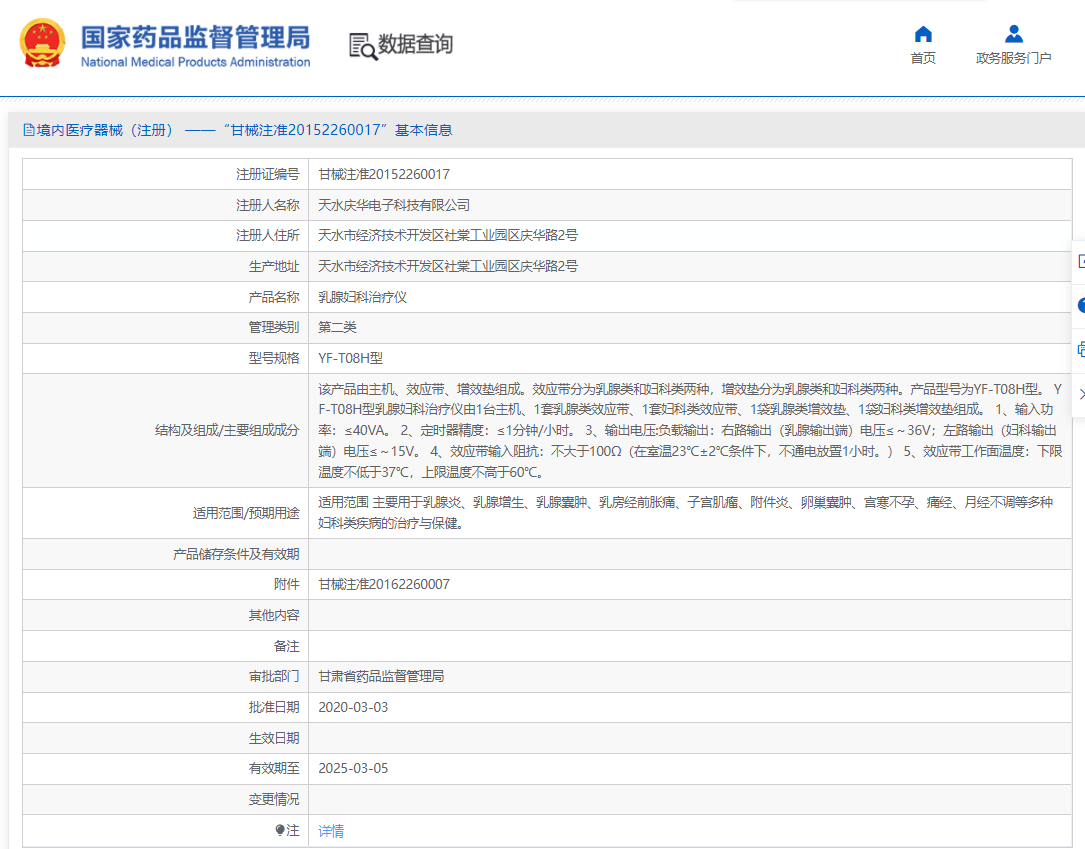Click the 批准日期 label cell

coord(165,707)
